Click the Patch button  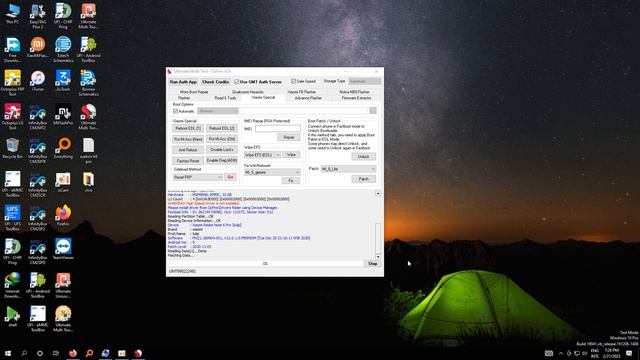[363, 179]
